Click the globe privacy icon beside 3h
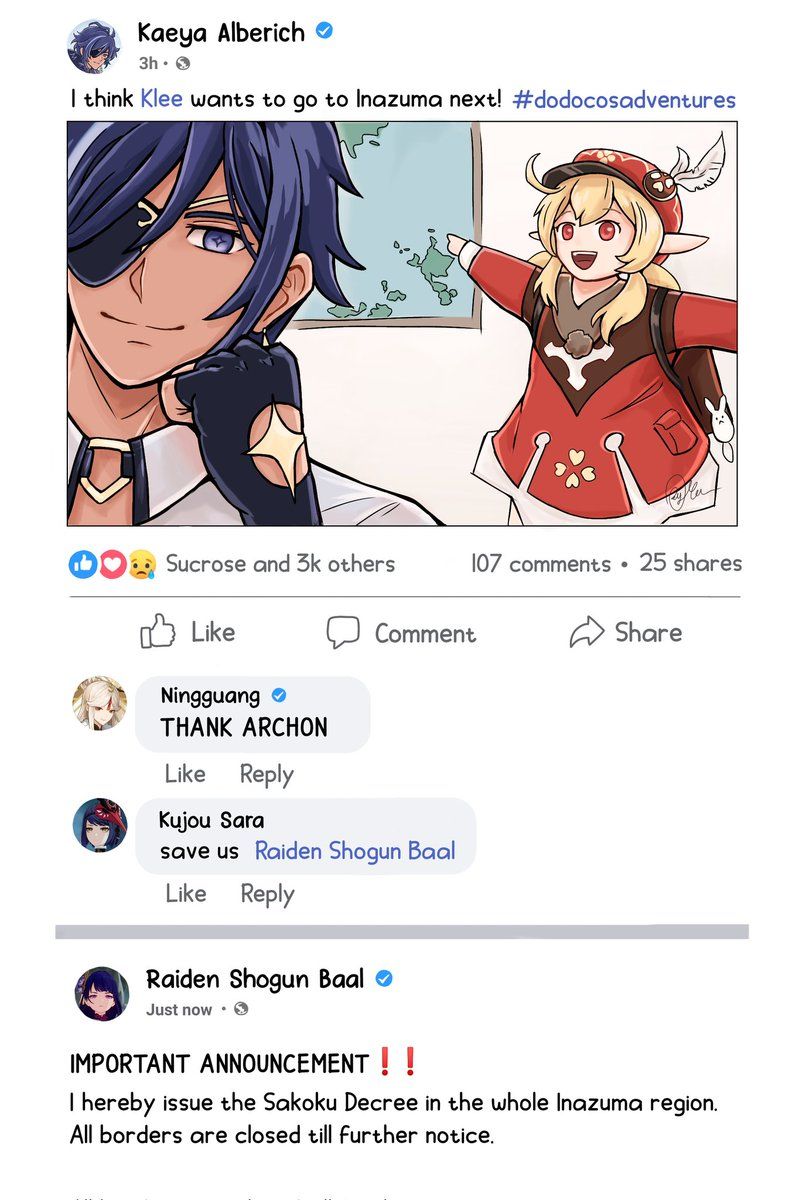809x1200 pixels. (182, 64)
